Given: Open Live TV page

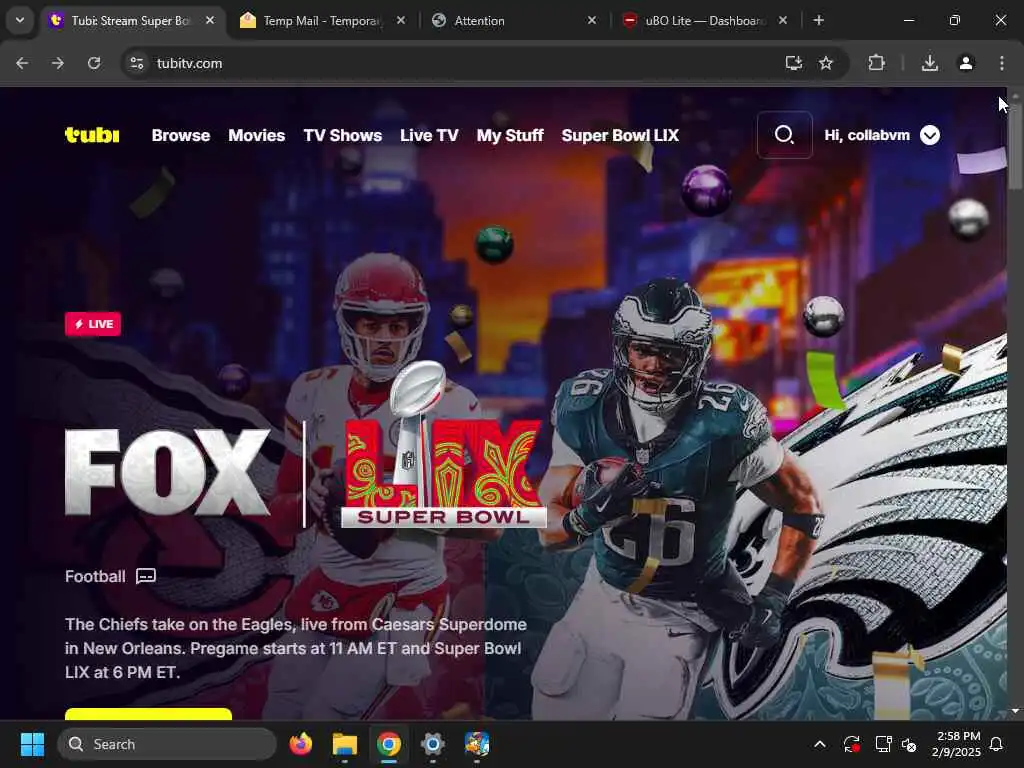Looking at the screenshot, I should click(429, 135).
